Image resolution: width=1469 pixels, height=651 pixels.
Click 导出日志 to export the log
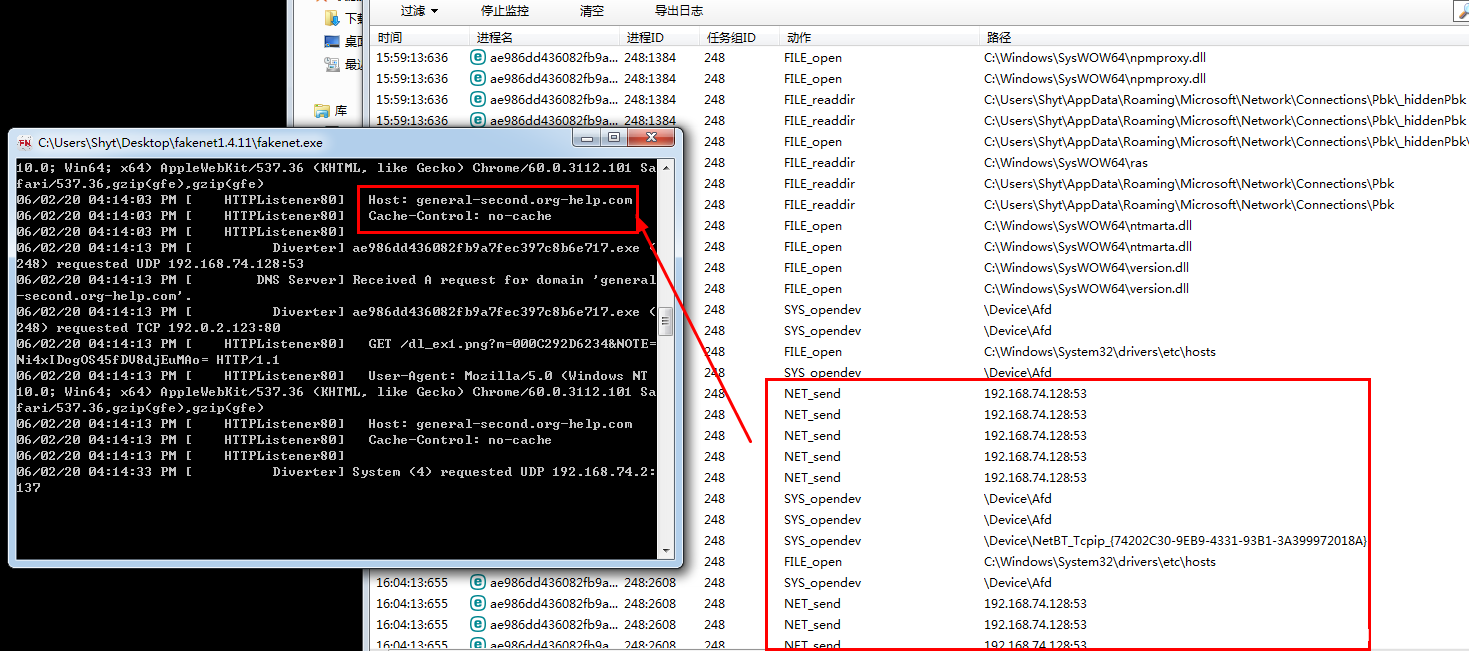678,11
